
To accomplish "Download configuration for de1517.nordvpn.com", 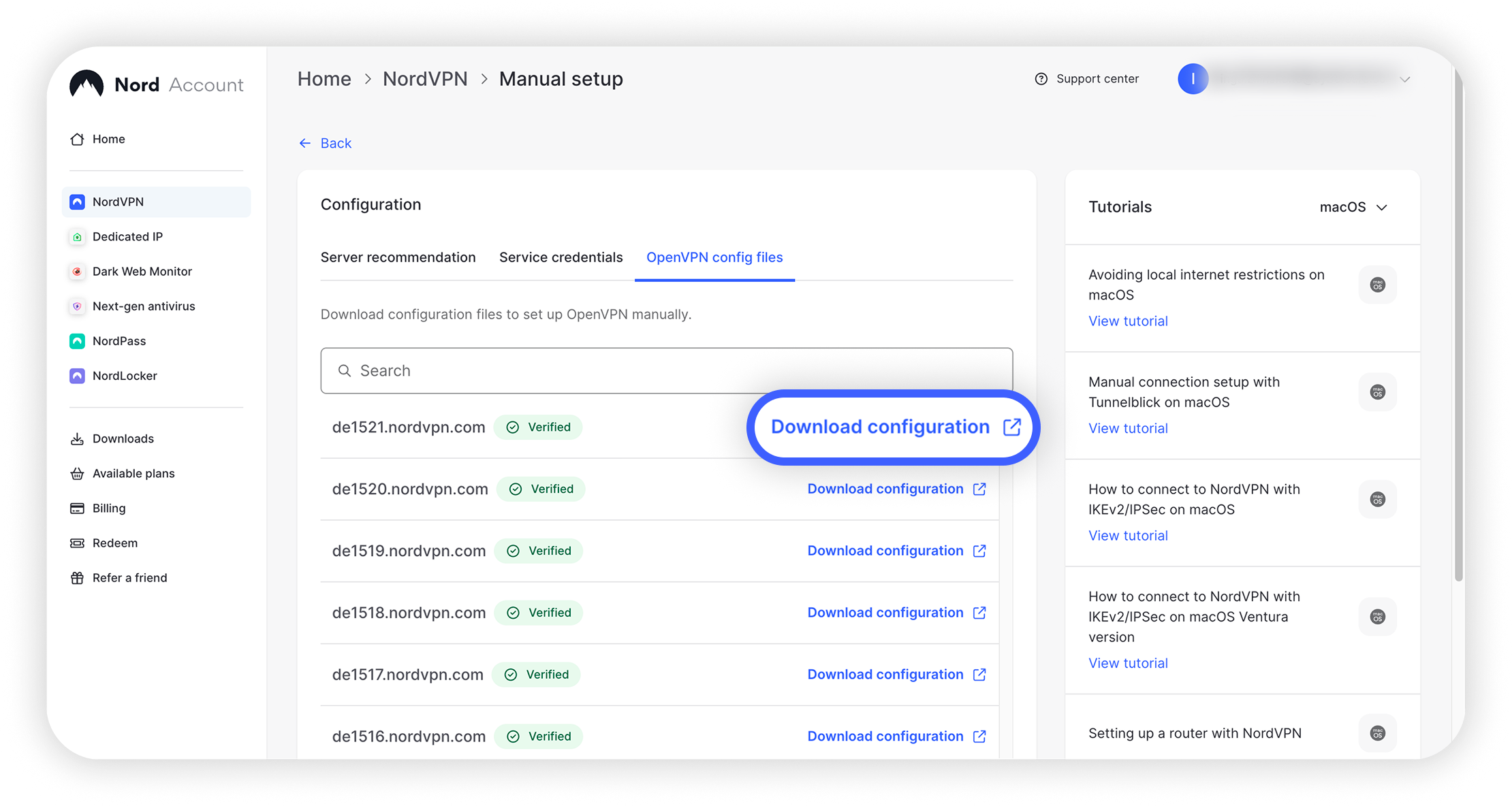I will pyautogui.click(x=896, y=675).
